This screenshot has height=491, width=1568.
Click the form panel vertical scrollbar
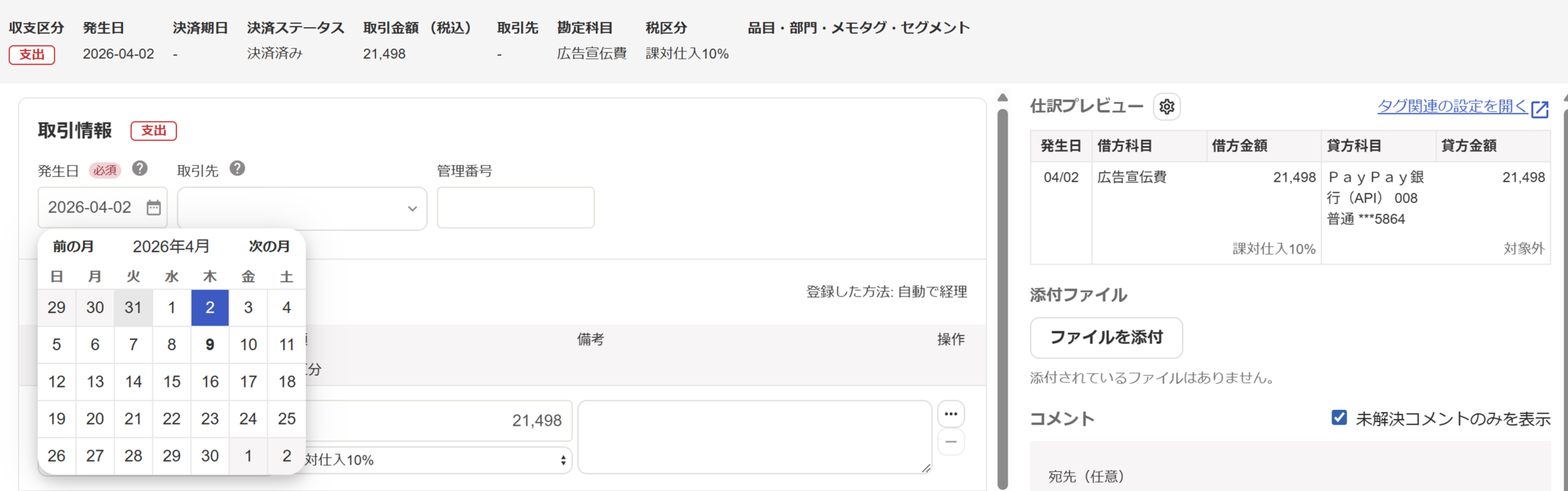click(1003, 294)
